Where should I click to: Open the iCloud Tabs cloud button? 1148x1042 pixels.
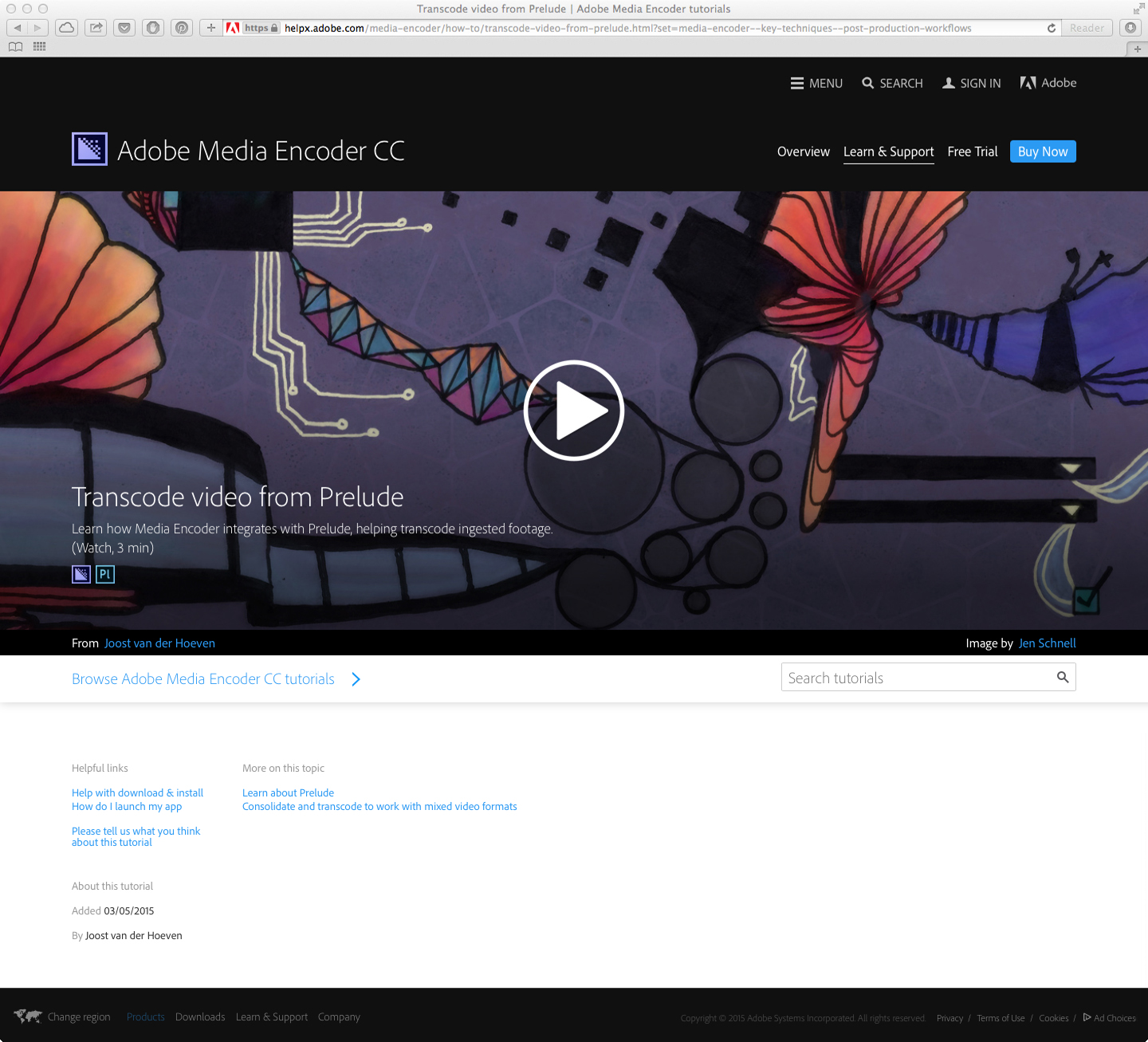67,28
